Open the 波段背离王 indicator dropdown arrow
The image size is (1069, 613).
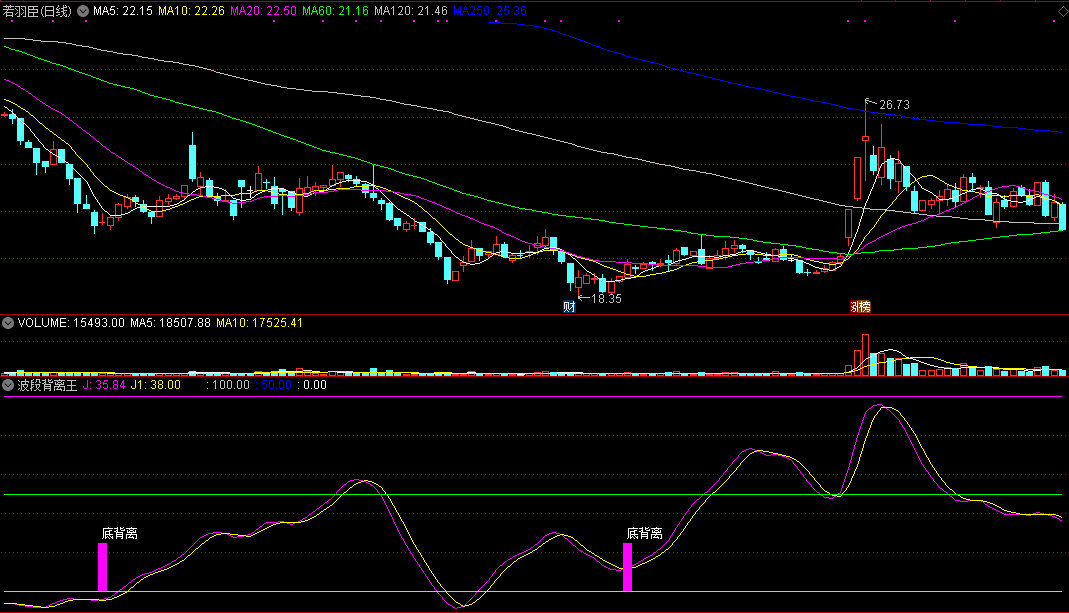[x=7, y=385]
